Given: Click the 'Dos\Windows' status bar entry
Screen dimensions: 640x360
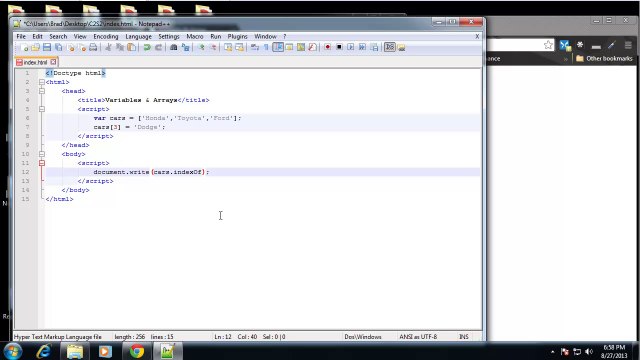Looking at the screenshot, I should pyautogui.click(x=362, y=337).
